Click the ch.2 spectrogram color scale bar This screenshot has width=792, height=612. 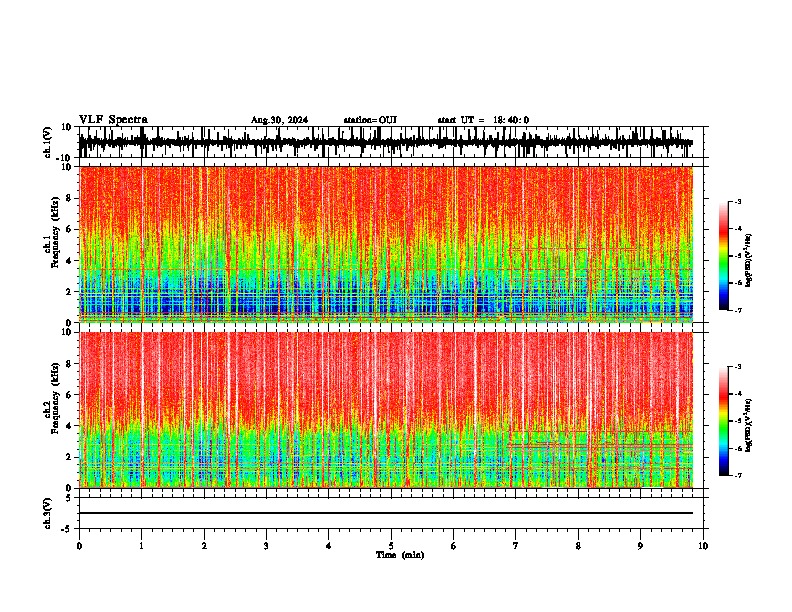point(723,421)
